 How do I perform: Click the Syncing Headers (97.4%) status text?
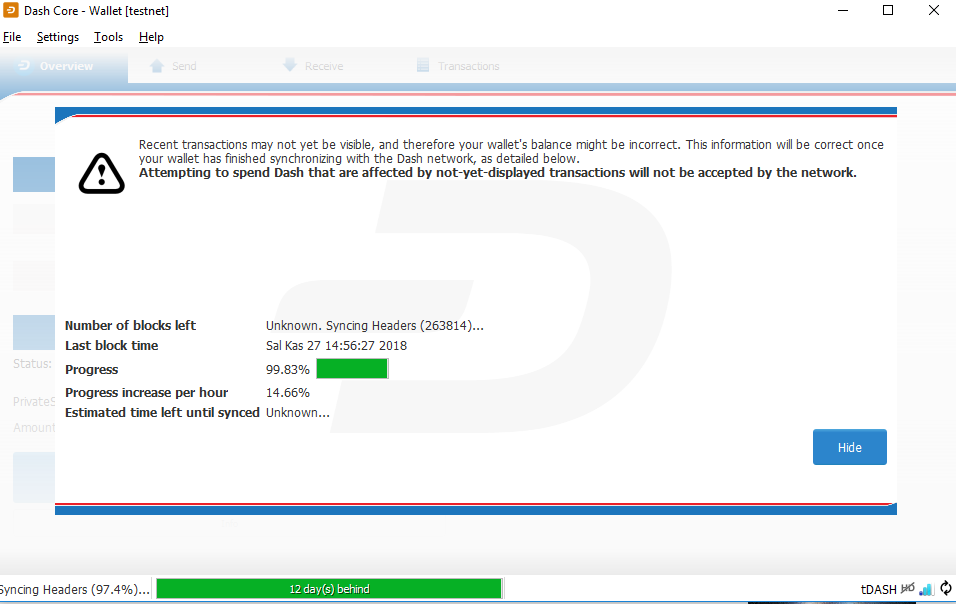tap(74, 589)
